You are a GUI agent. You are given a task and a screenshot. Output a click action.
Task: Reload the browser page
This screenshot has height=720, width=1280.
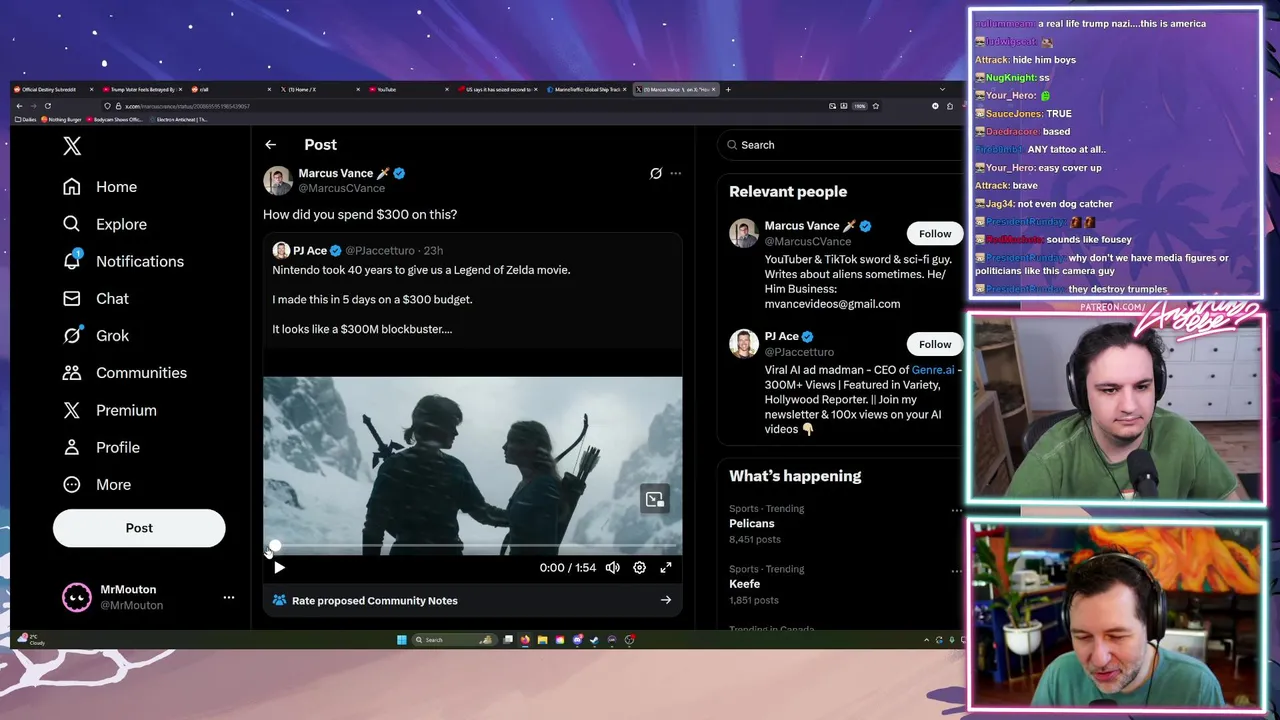47,106
